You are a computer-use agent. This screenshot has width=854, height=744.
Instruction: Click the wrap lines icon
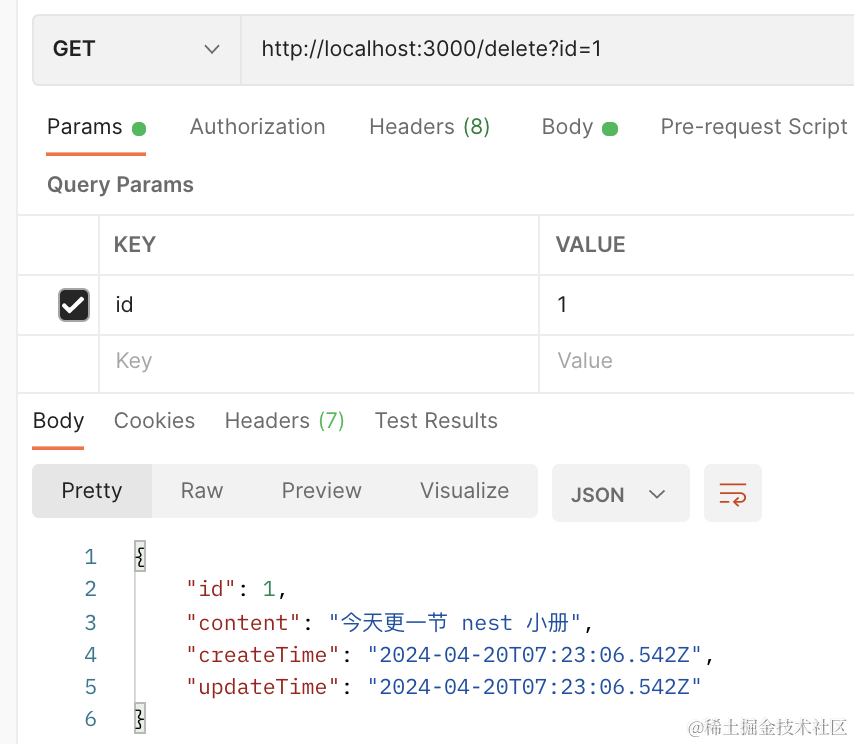click(732, 493)
